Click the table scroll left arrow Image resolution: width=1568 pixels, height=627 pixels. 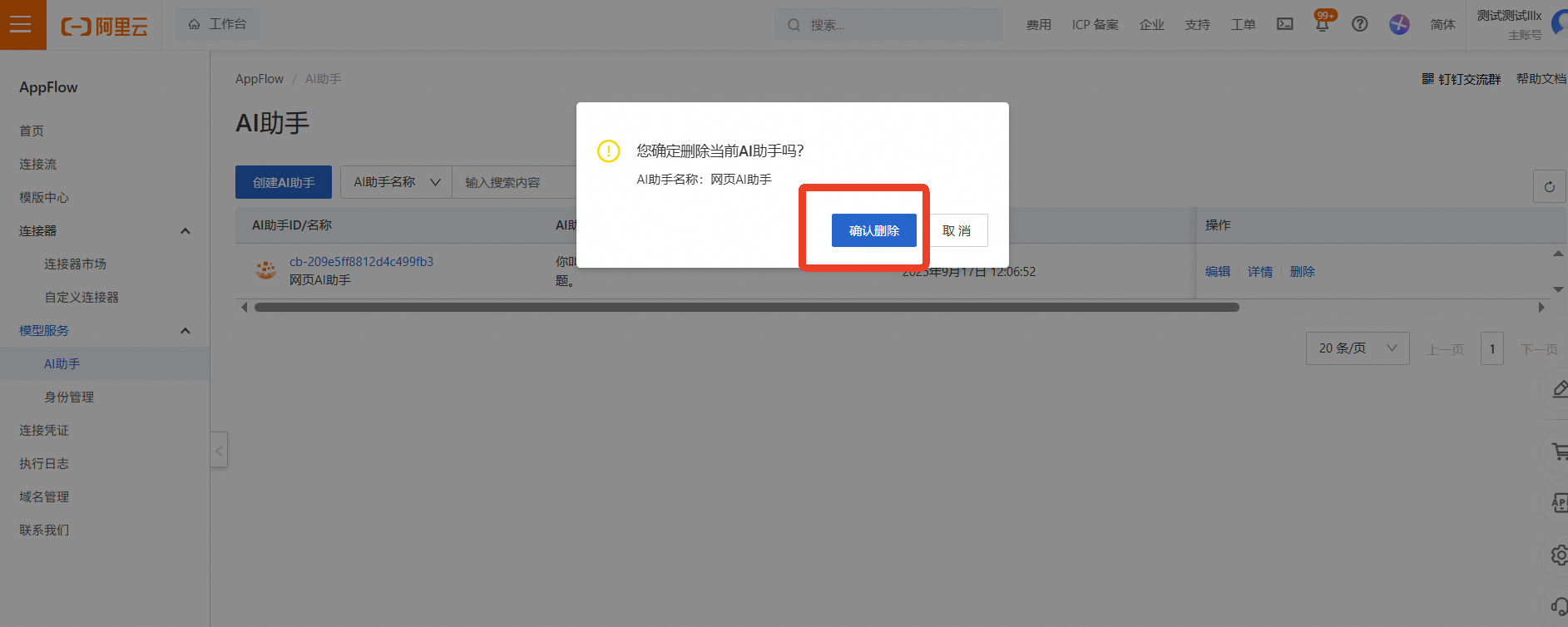tap(244, 308)
